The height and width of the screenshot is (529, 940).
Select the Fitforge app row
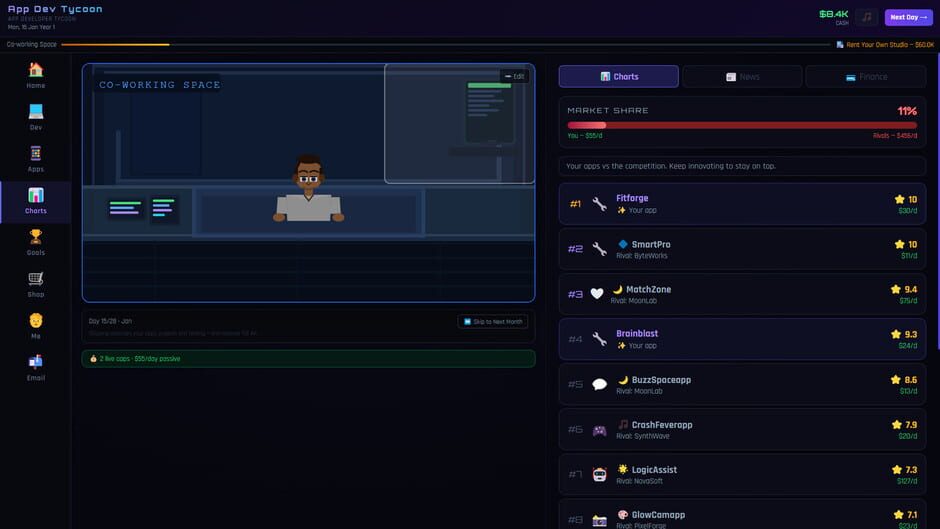click(x=742, y=204)
